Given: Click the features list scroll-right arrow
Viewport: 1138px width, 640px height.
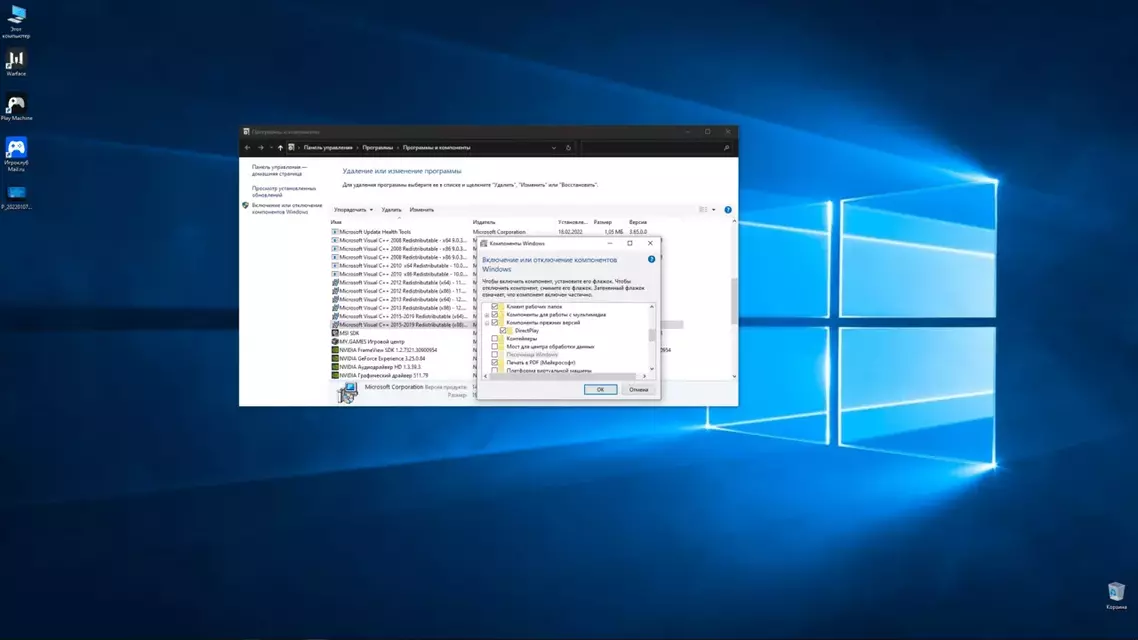Looking at the screenshot, I should pyautogui.click(x=644, y=376).
